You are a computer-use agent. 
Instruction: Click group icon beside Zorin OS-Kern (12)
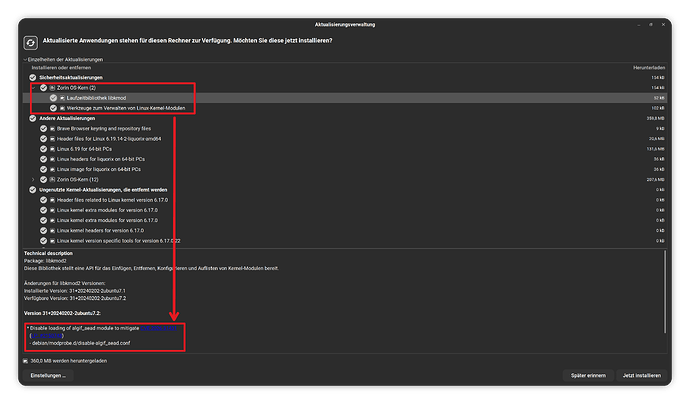tap(52, 180)
